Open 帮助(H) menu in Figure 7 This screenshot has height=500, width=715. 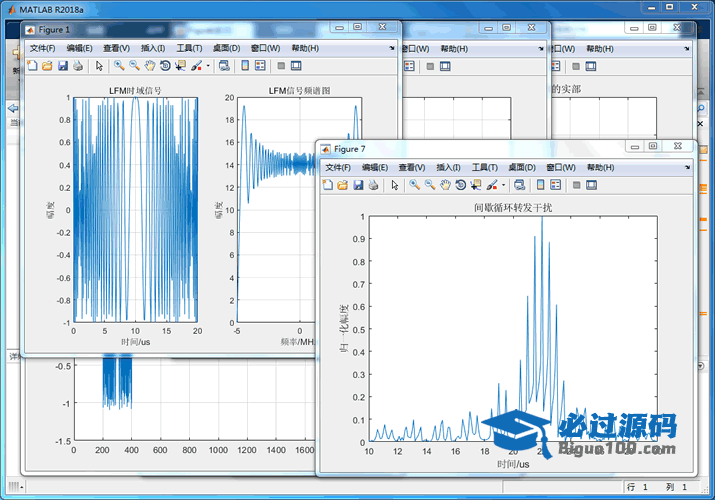coord(601,168)
